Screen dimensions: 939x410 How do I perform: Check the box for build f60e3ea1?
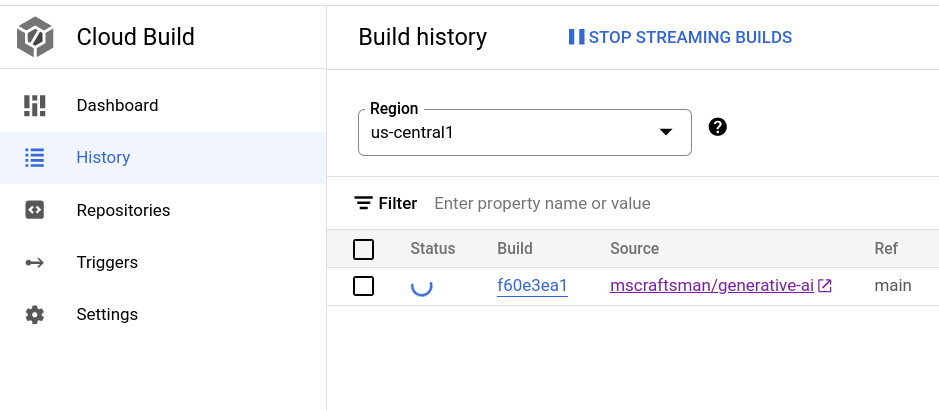click(364, 286)
